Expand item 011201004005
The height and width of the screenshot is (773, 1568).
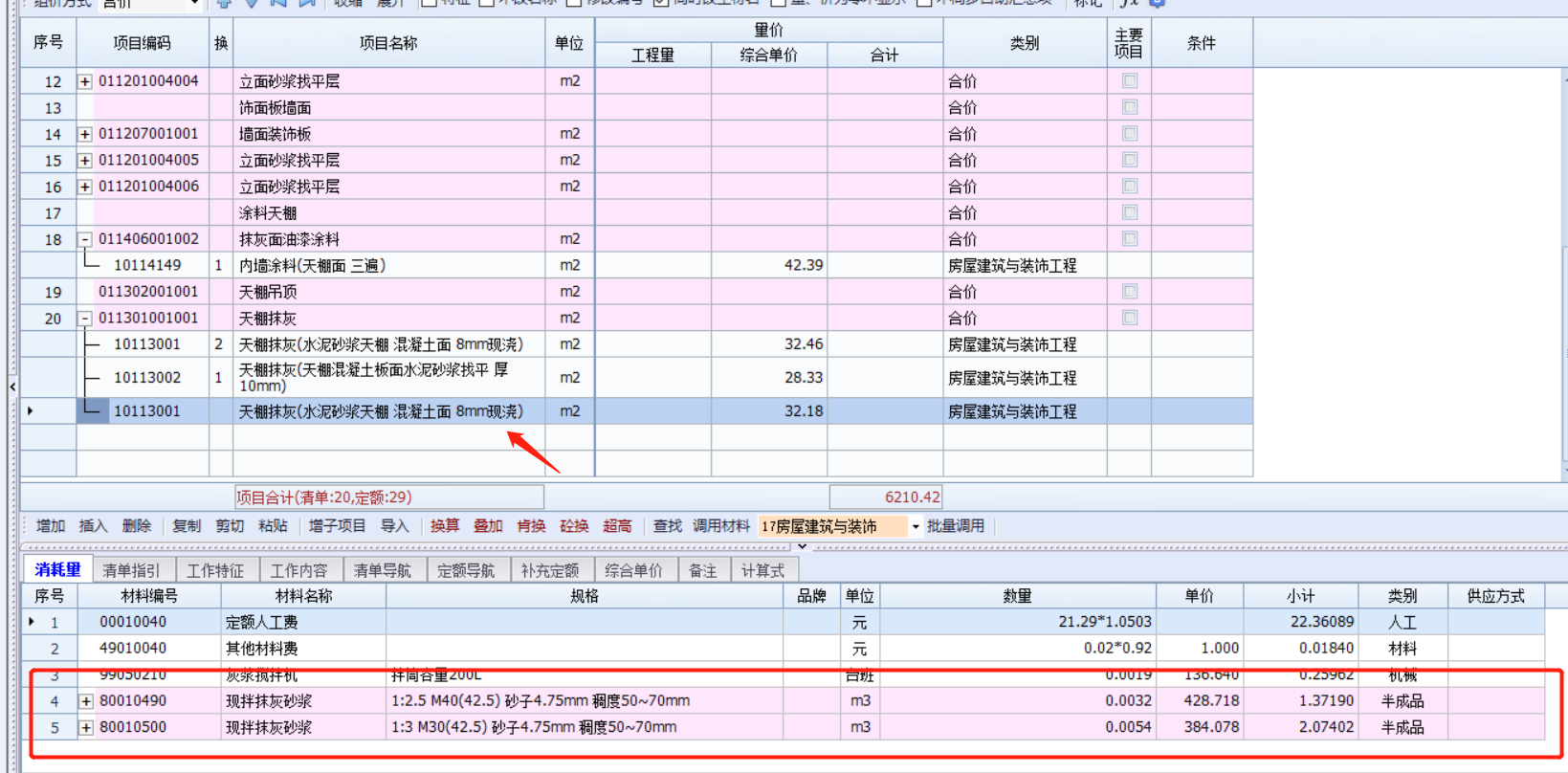pyautogui.click(x=85, y=160)
